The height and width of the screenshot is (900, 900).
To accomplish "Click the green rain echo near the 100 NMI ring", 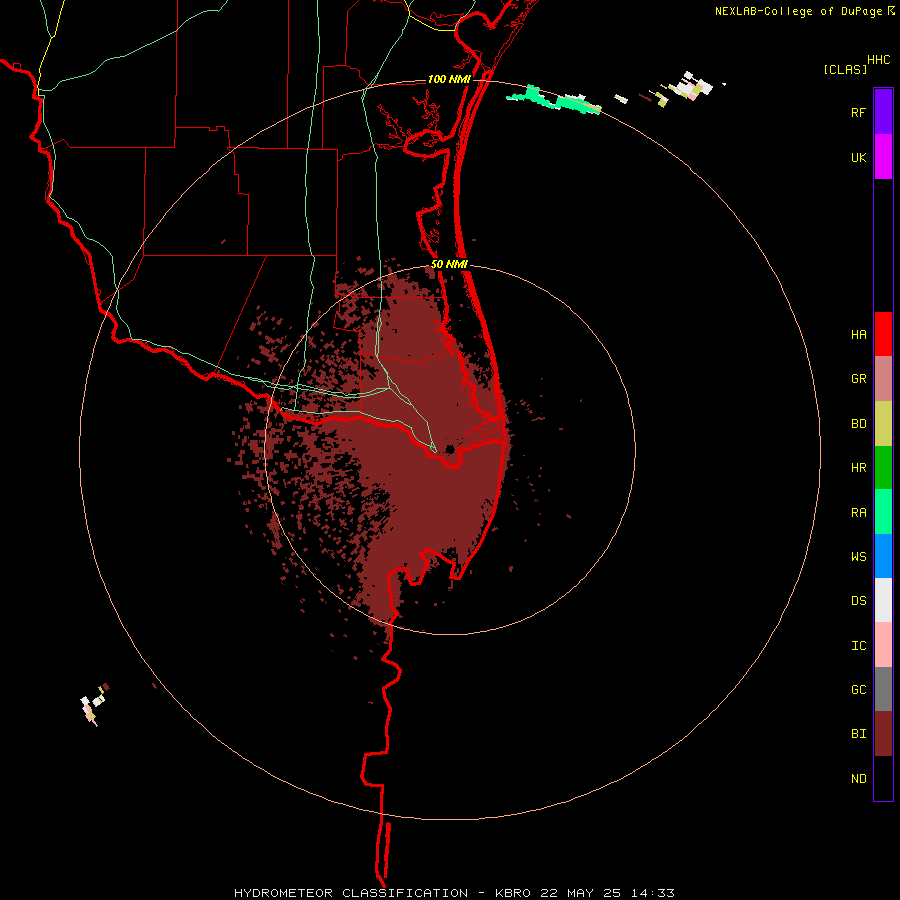I will [553, 100].
